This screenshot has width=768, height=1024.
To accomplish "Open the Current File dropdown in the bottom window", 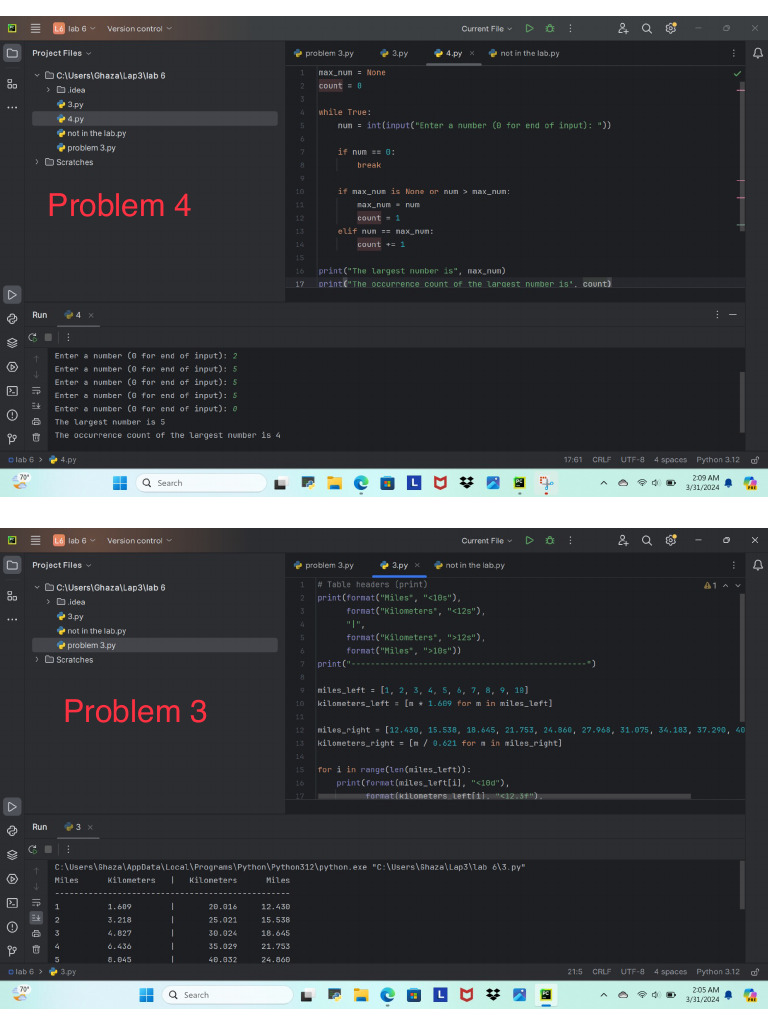I will pyautogui.click(x=486, y=540).
